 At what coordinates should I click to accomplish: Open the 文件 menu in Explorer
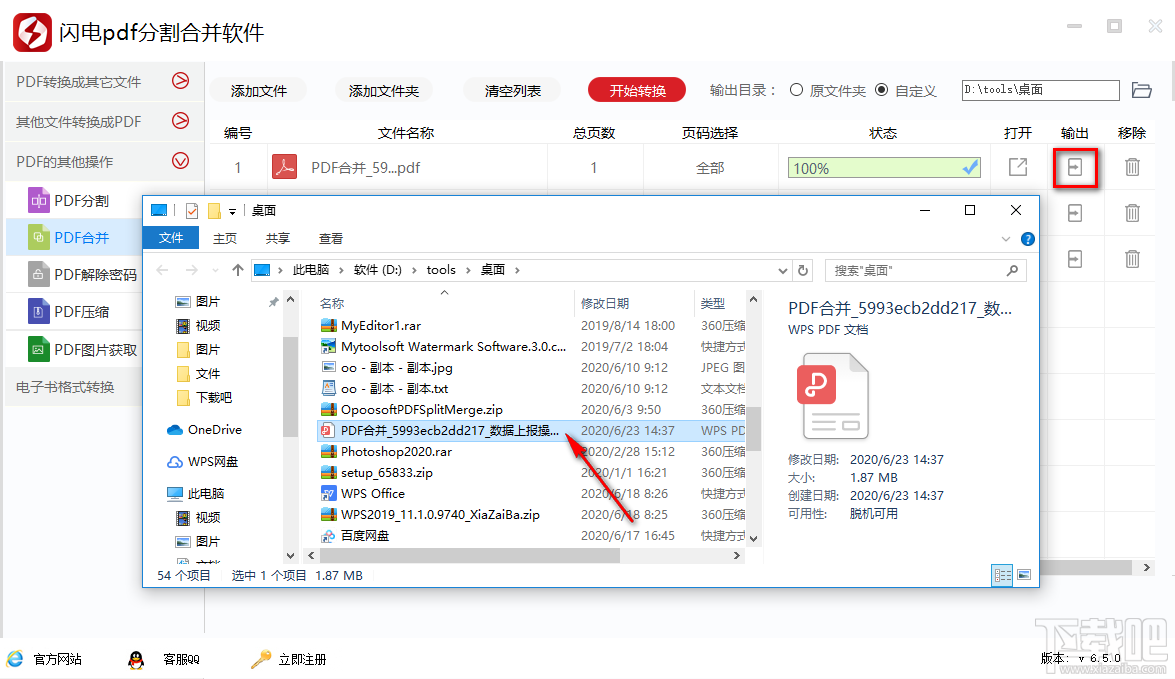(x=170, y=238)
